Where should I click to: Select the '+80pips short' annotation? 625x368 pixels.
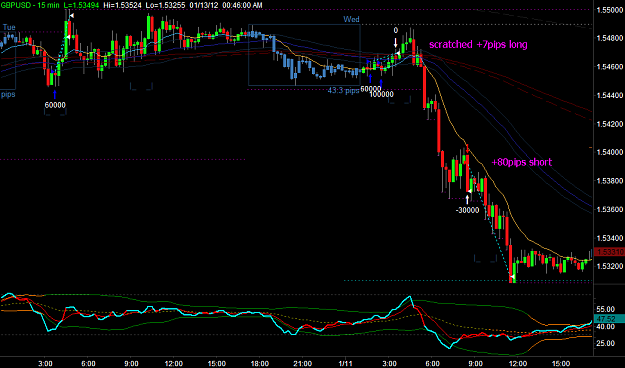(521, 162)
